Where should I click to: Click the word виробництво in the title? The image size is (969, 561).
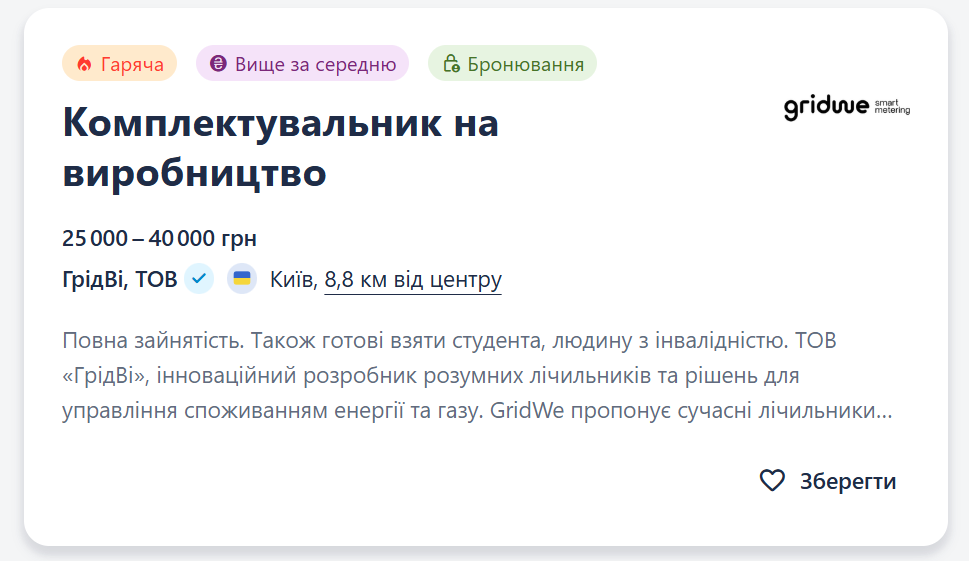pos(194,173)
